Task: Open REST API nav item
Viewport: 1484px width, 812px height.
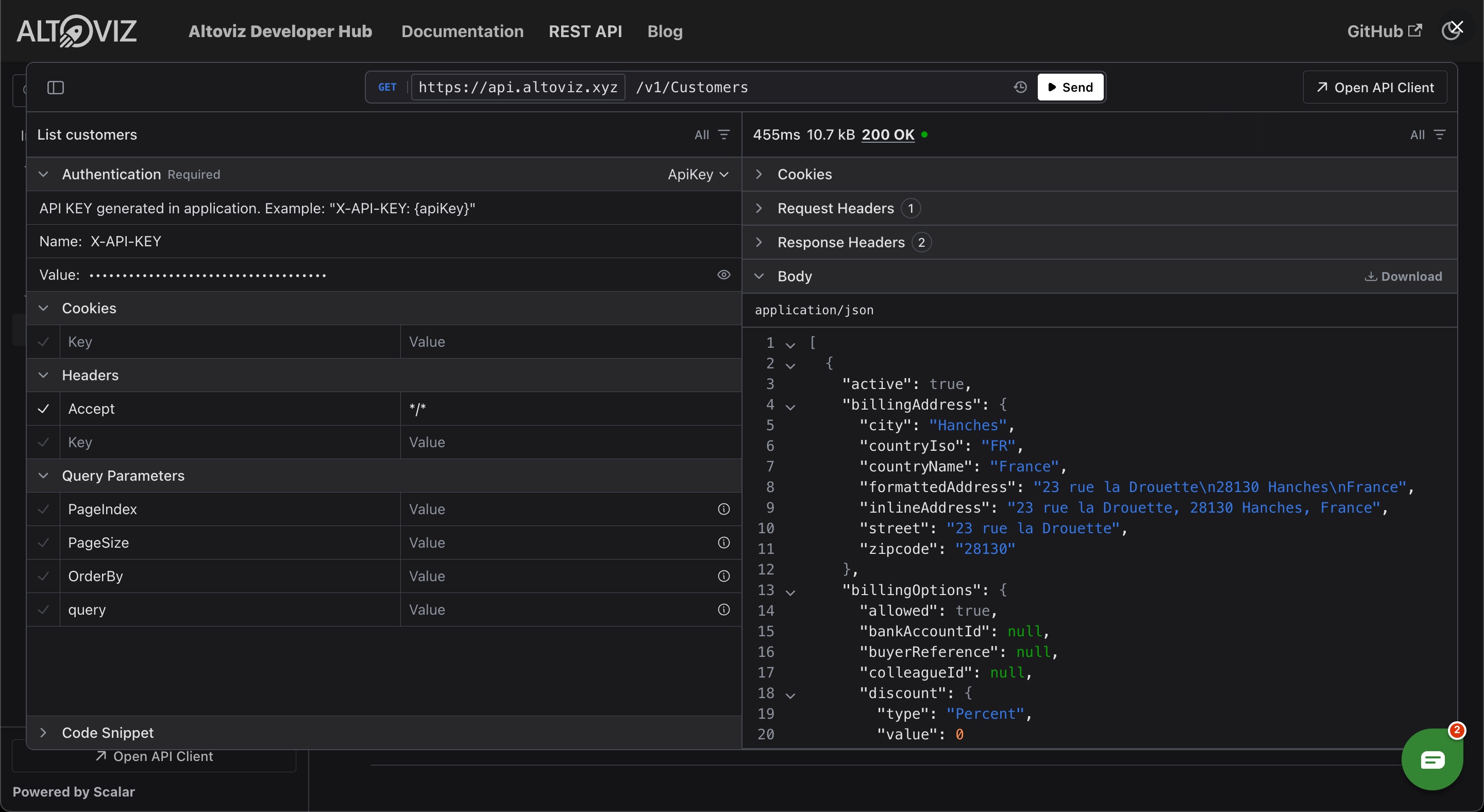Action: [x=585, y=31]
